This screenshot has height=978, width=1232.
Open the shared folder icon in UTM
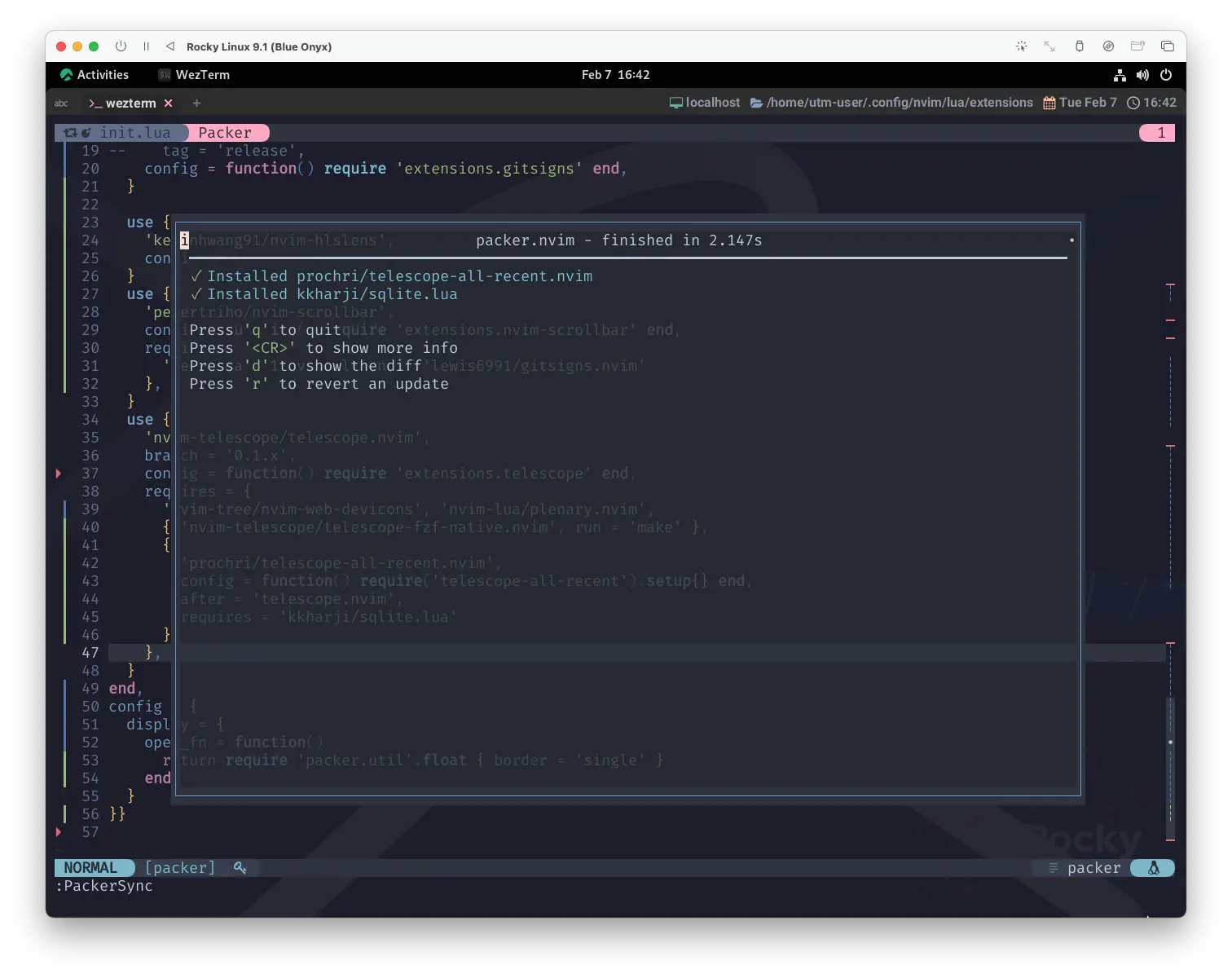coord(1138,46)
